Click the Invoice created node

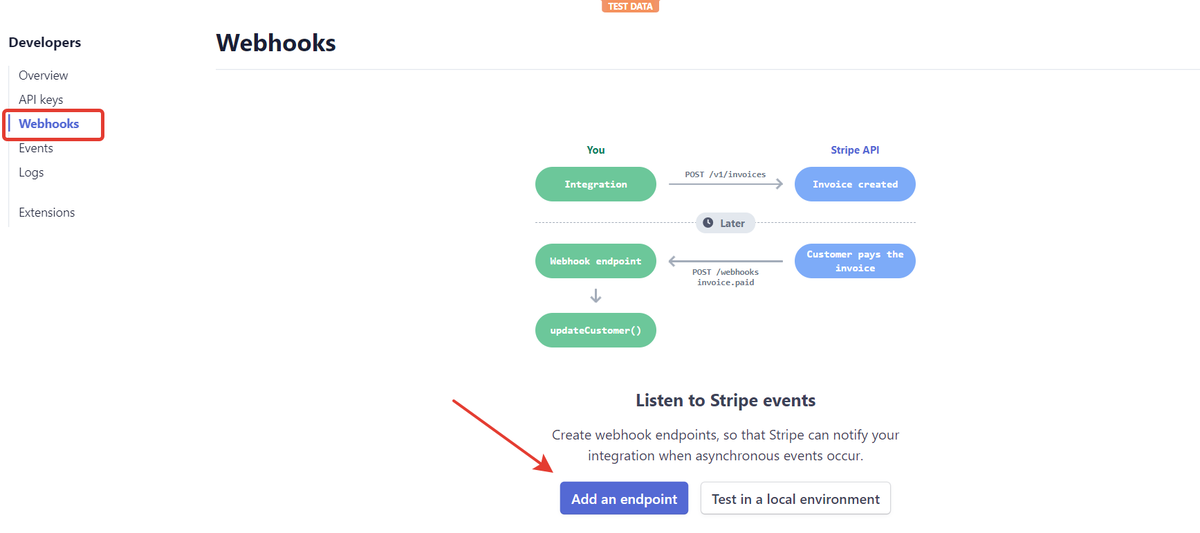(855, 184)
